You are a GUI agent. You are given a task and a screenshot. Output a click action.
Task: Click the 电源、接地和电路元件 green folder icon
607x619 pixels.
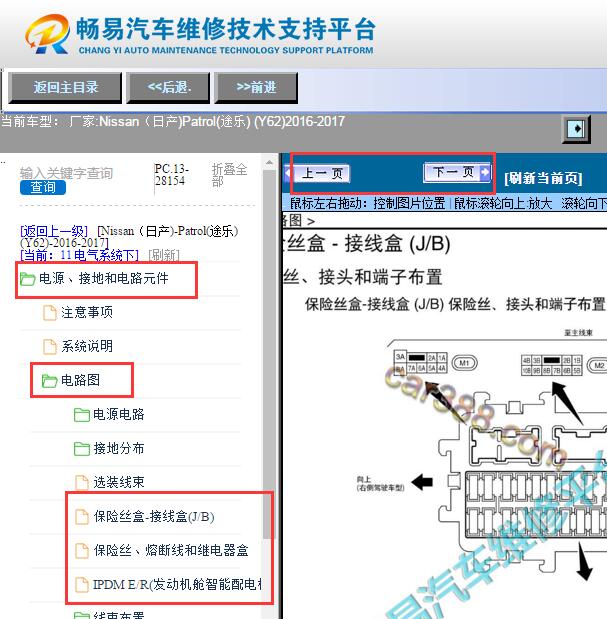point(27,279)
